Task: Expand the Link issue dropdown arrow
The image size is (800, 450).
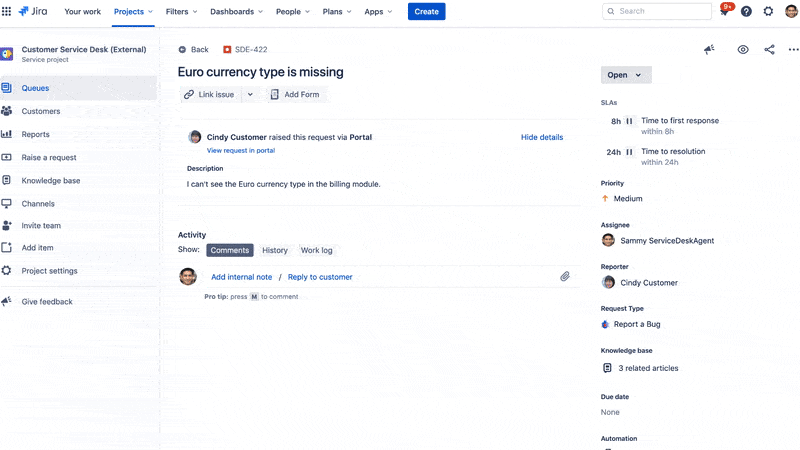Action: [x=250, y=94]
